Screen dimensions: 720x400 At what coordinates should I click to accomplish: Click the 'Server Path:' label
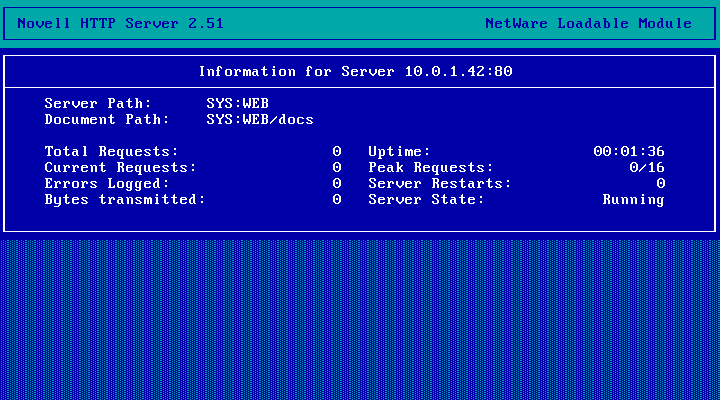pyautogui.click(x=98, y=104)
